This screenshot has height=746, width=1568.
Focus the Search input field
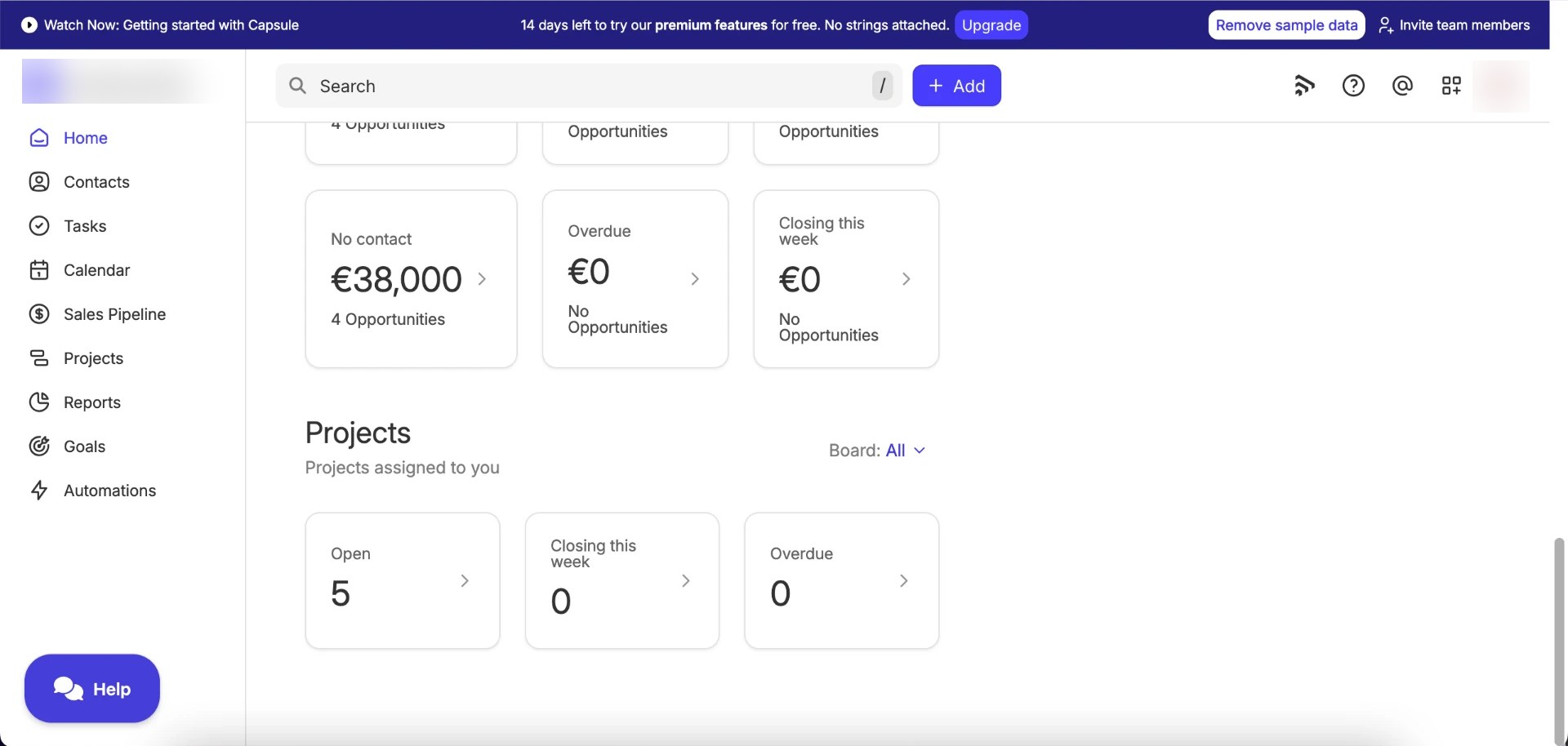[589, 86]
